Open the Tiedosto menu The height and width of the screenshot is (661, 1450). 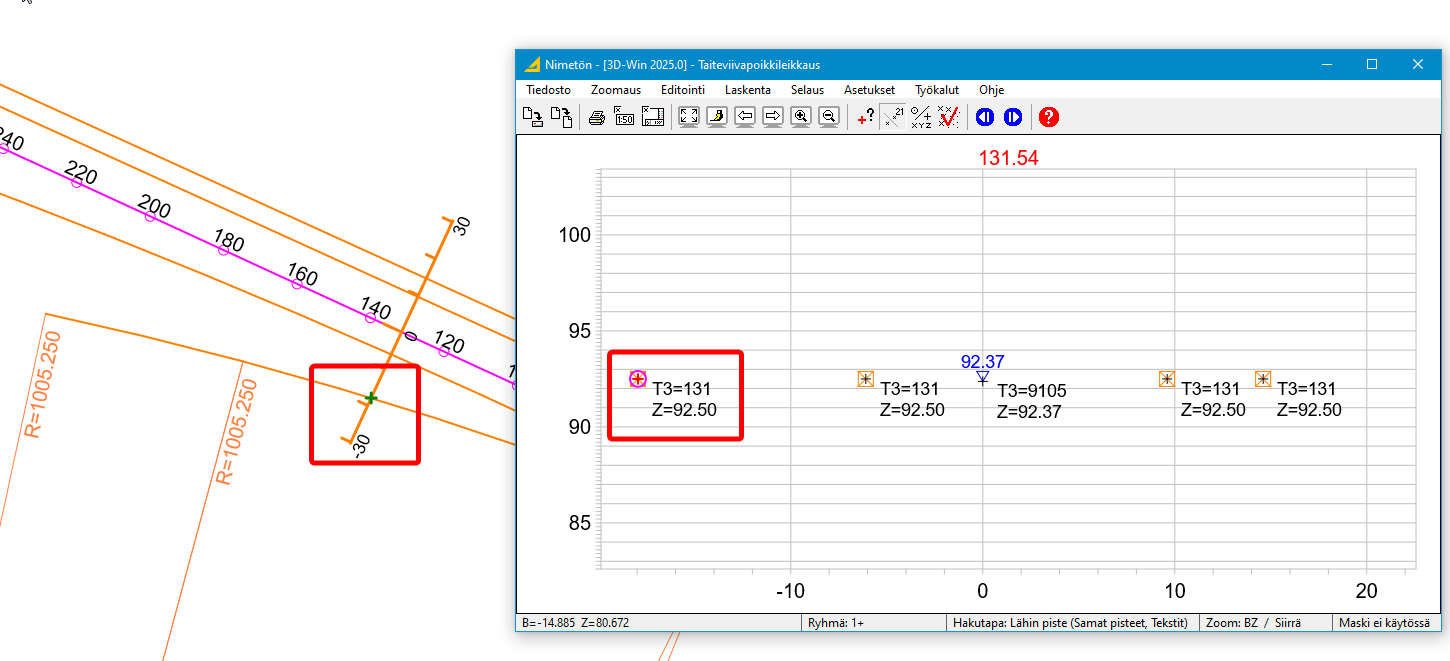pyautogui.click(x=548, y=90)
